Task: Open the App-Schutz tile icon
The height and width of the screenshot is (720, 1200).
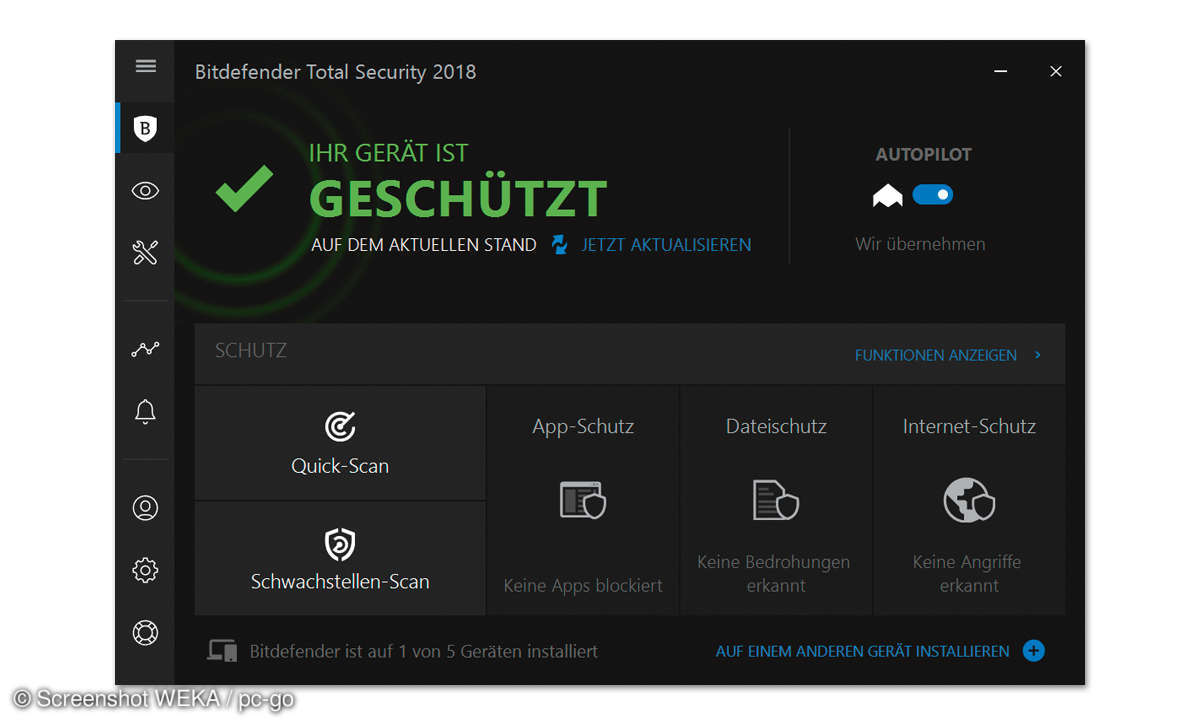Action: (583, 500)
